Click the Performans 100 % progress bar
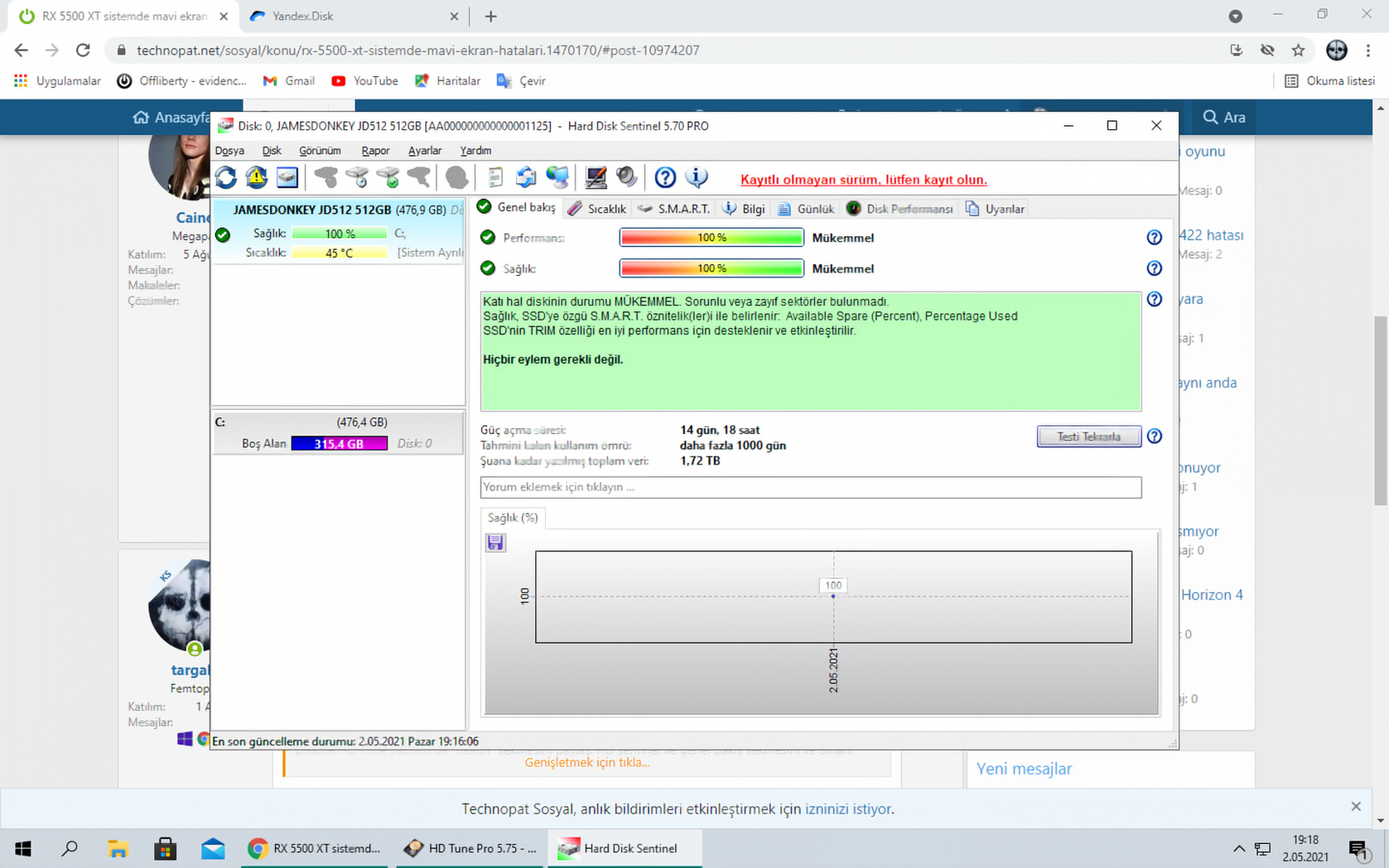1389x868 pixels. click(711, 237)
